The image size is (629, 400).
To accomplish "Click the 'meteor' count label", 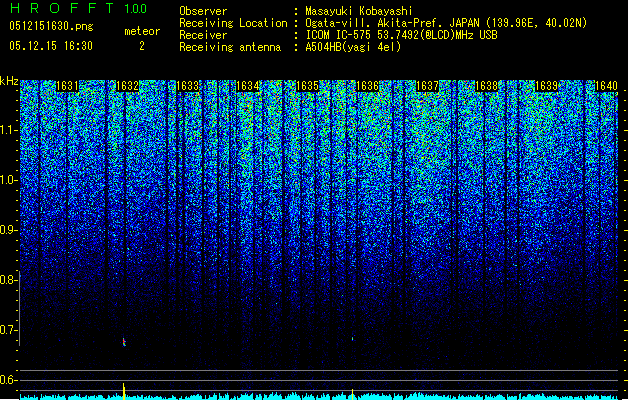I will click(x=142, y=31).
